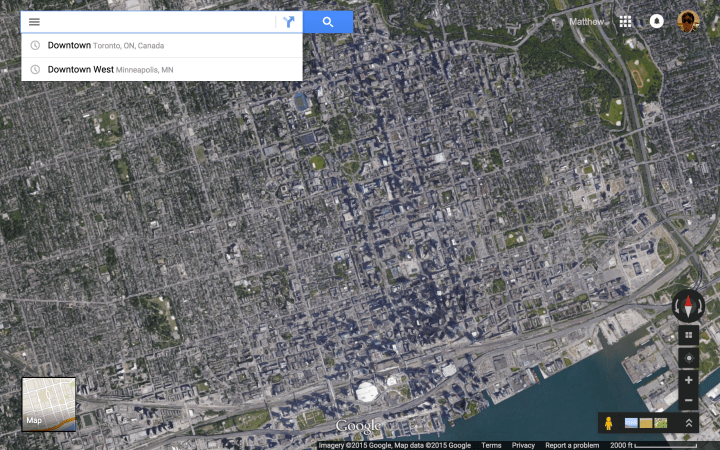Click the Matthew user name

tap(586, 22)
